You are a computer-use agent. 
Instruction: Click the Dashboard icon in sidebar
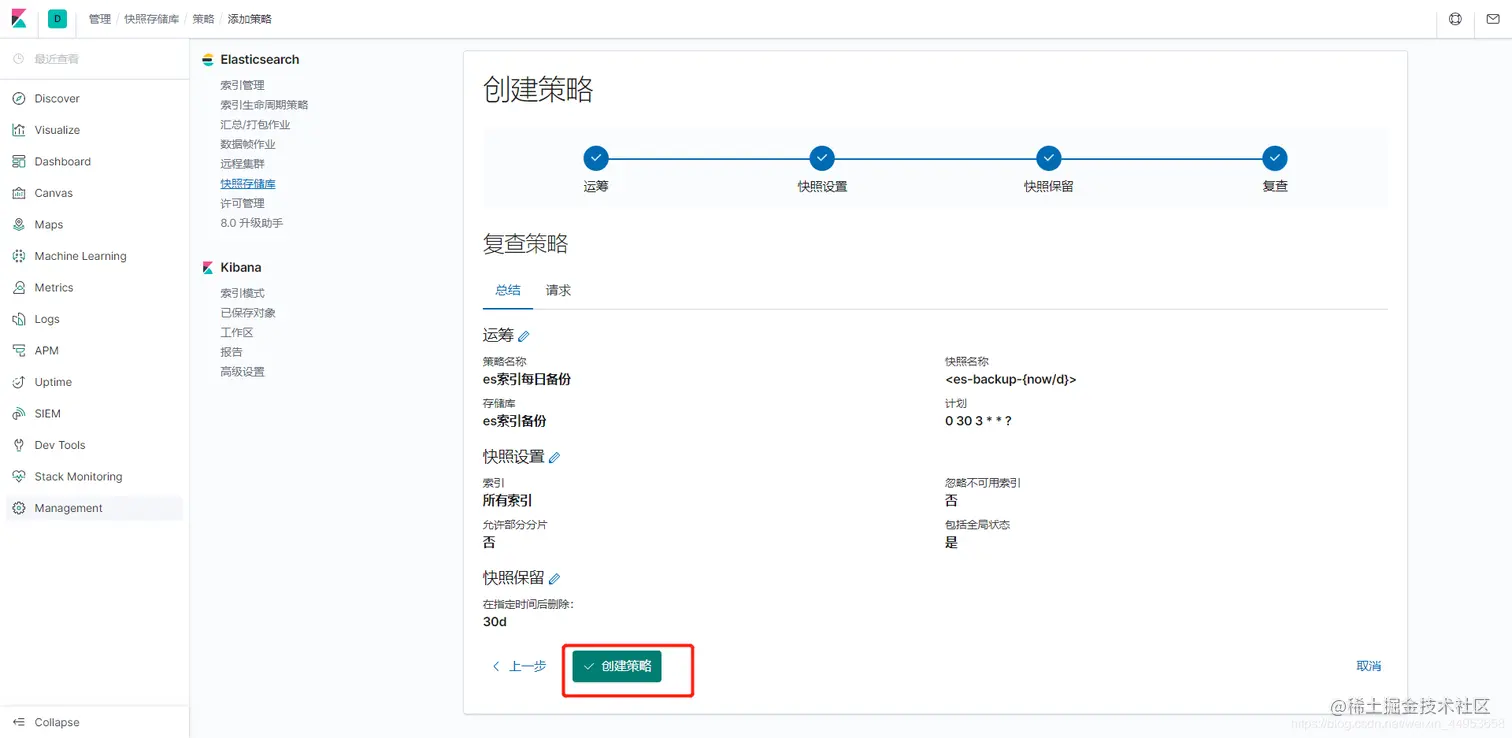pyautogui.click(x=18, y=162)
